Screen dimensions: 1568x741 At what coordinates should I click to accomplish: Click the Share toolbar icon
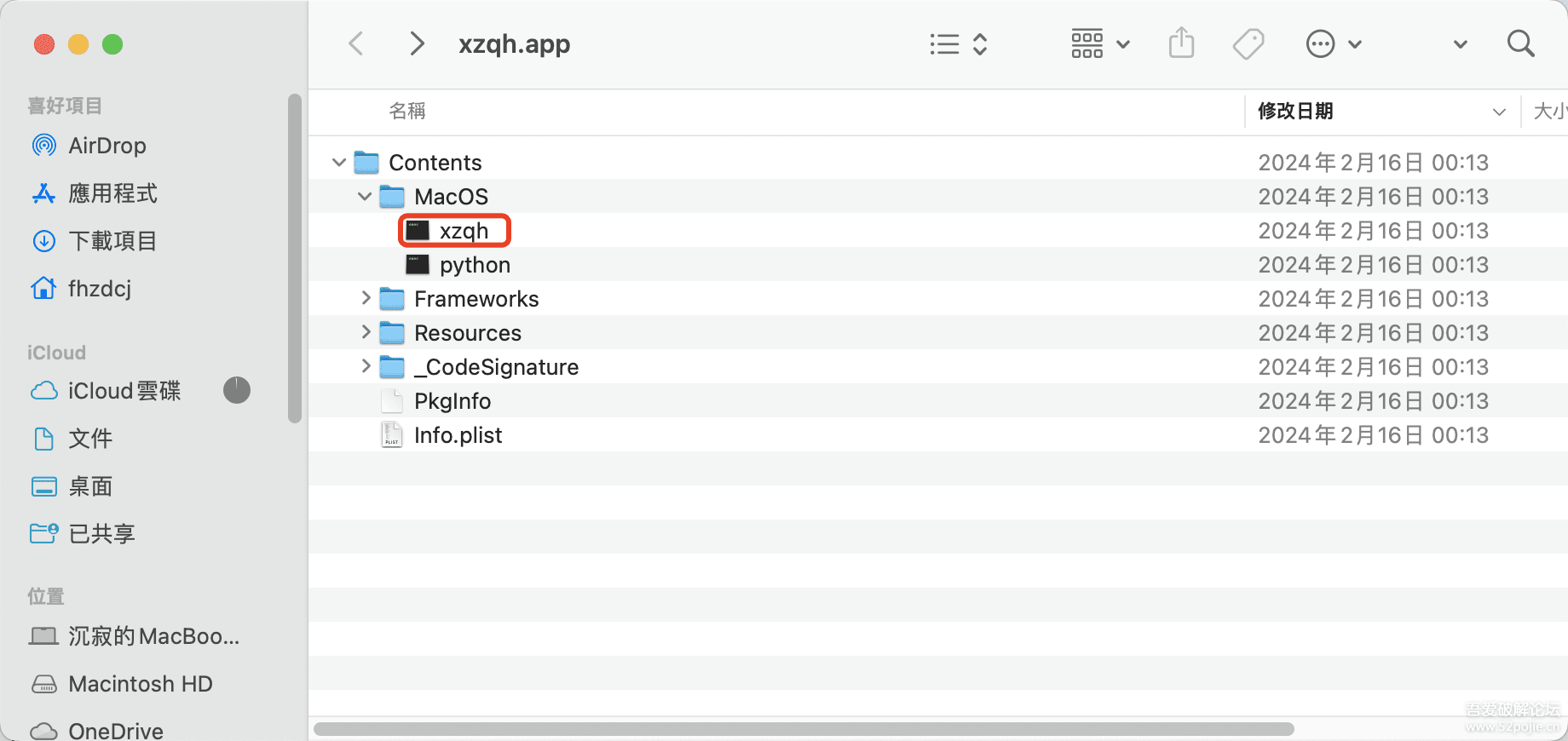pyautogui.click(x=1181, y=43)
